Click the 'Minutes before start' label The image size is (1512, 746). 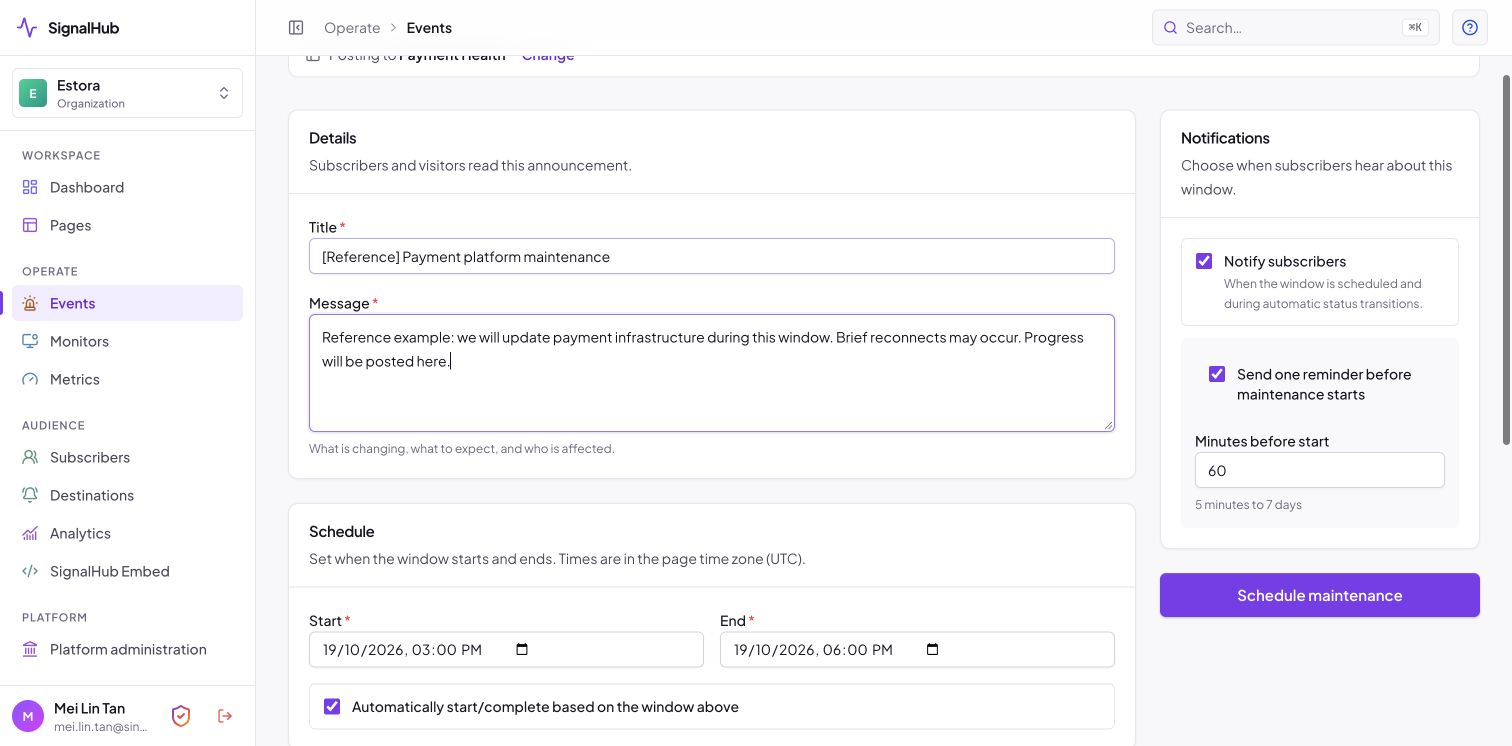1262,441
